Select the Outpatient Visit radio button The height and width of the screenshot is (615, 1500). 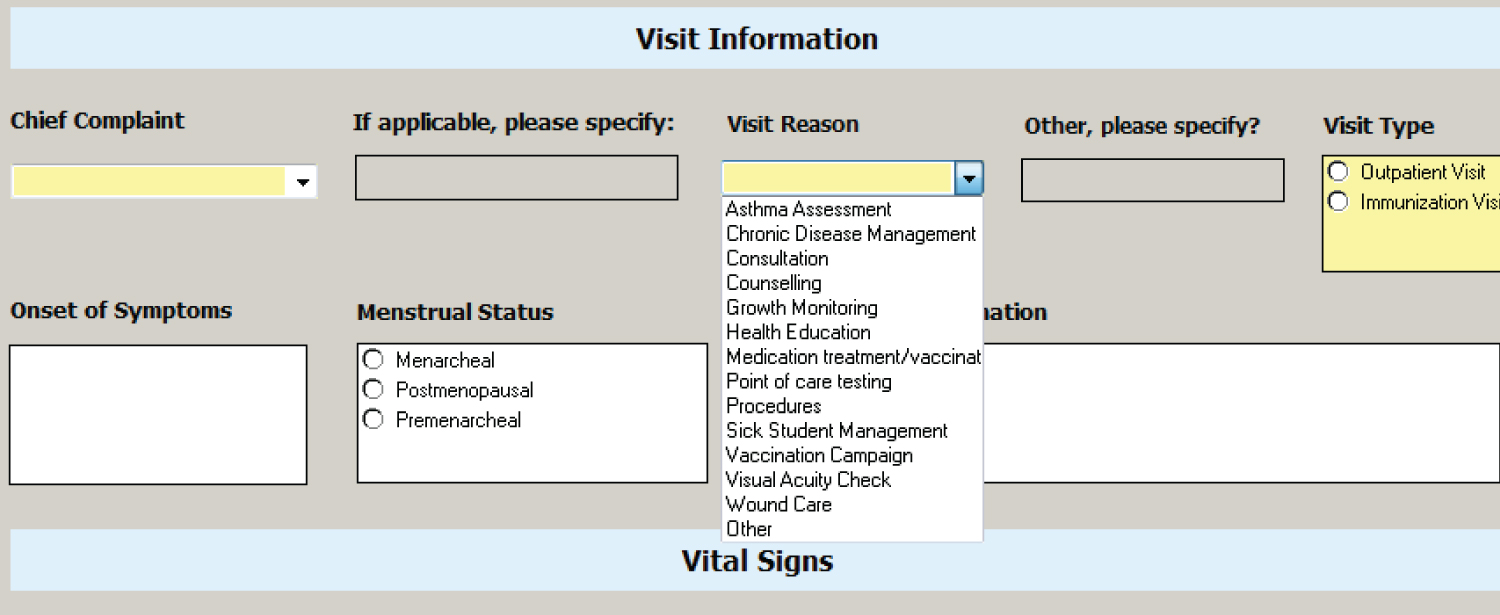tap(1338, 172)
